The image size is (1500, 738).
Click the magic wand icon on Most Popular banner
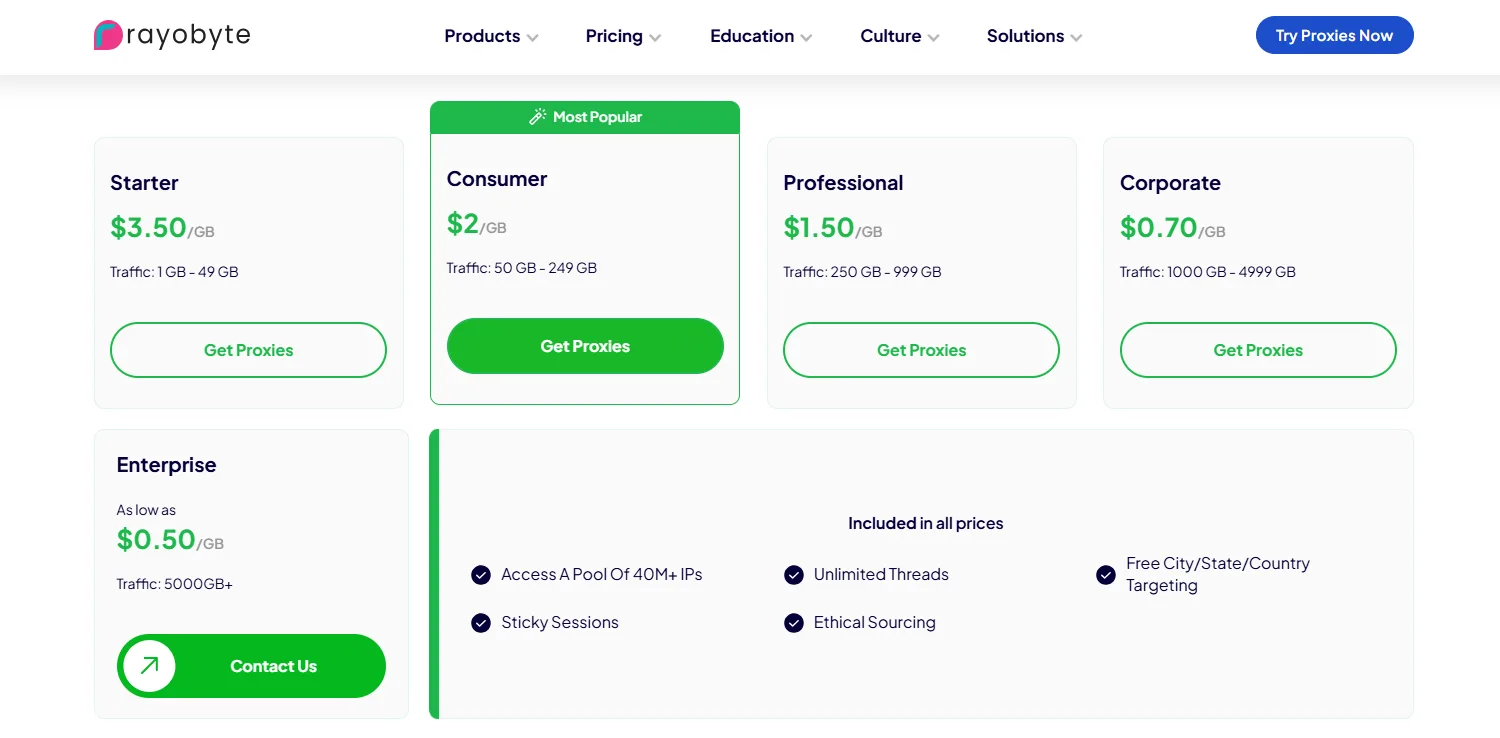[x=539, y=116]
